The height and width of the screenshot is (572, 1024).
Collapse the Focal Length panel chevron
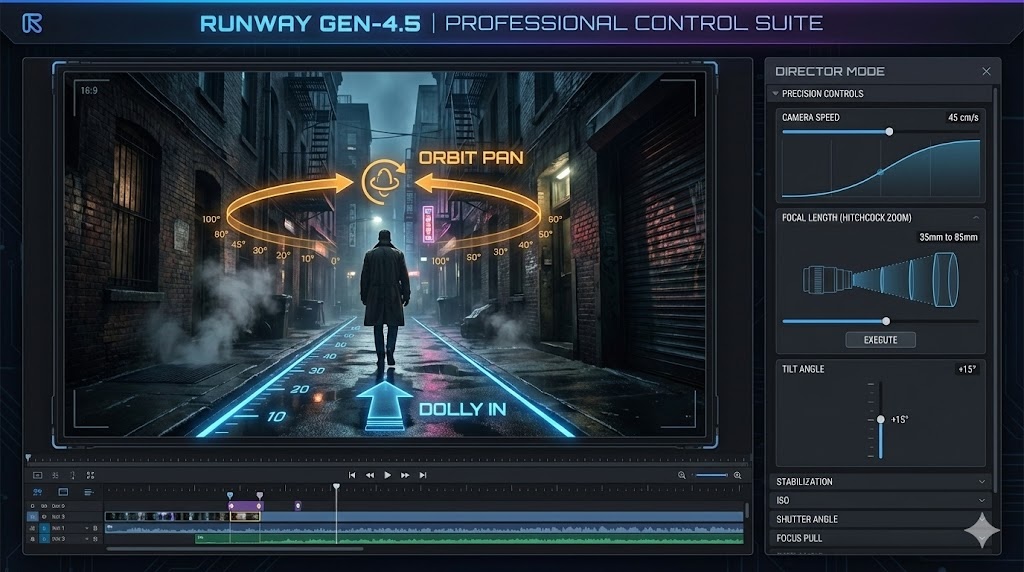975,217
